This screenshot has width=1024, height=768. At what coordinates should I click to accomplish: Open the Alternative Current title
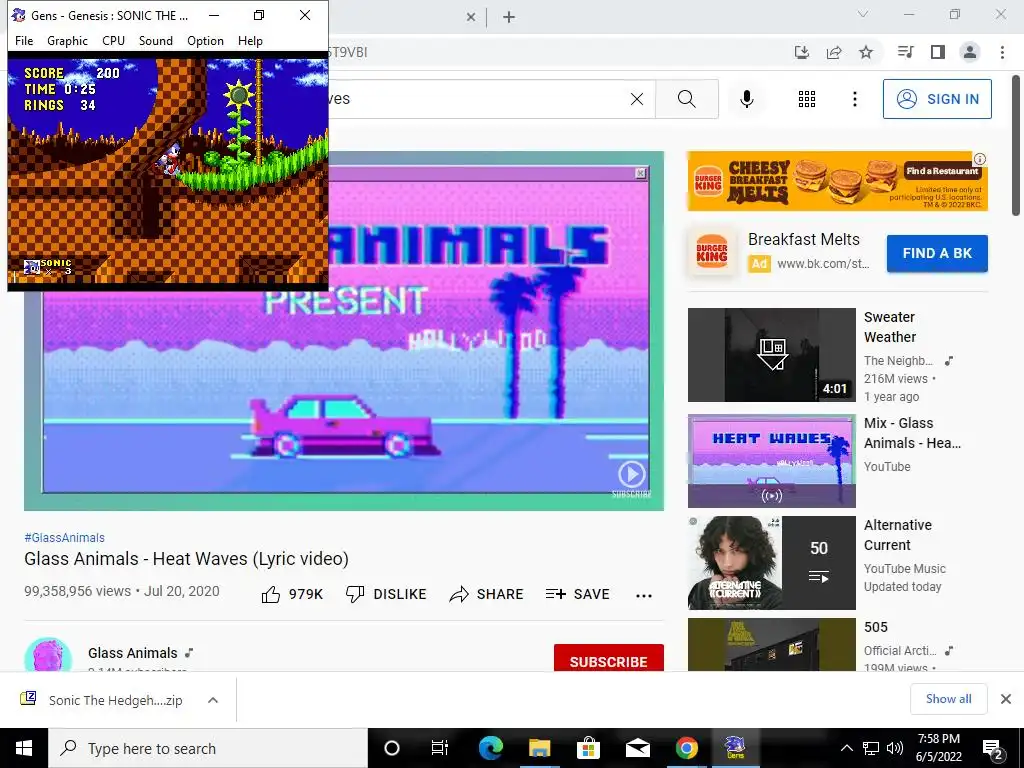click(x=897, y=535)
